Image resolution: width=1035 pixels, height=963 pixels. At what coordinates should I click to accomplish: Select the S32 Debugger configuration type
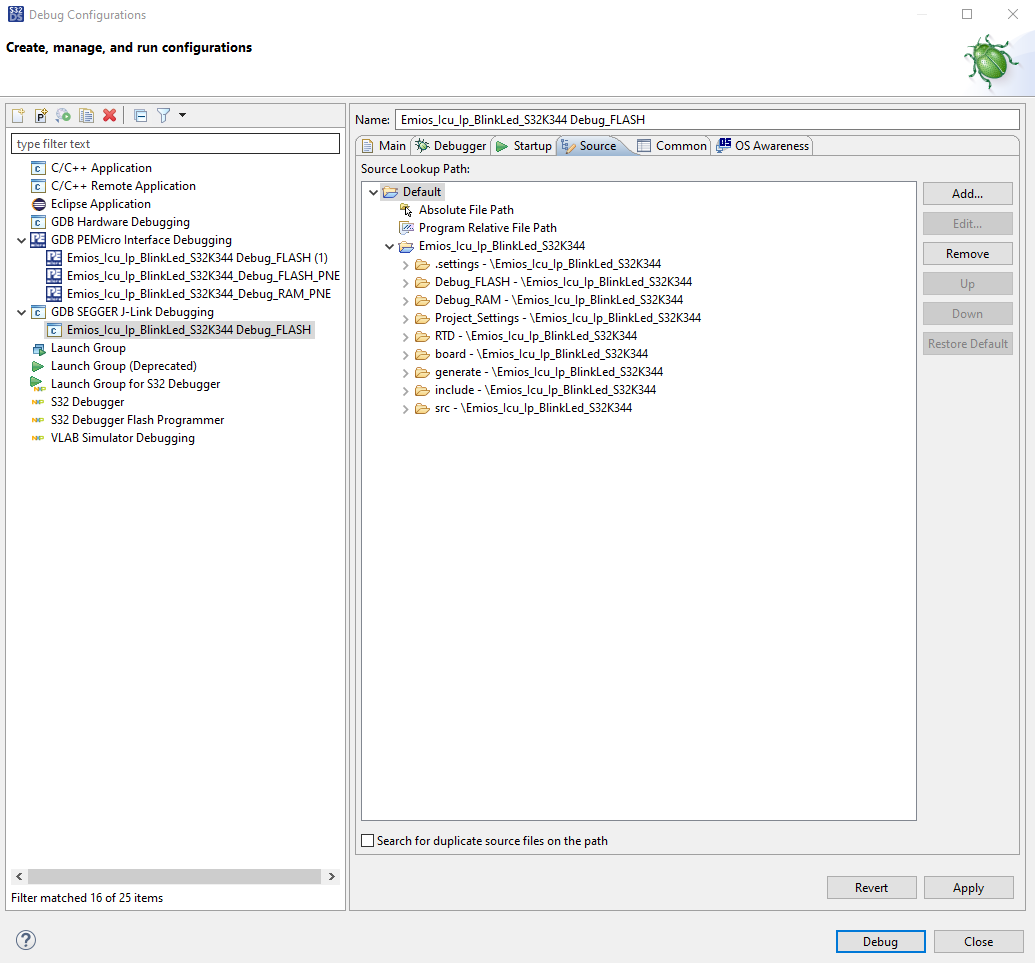(89, 401)
